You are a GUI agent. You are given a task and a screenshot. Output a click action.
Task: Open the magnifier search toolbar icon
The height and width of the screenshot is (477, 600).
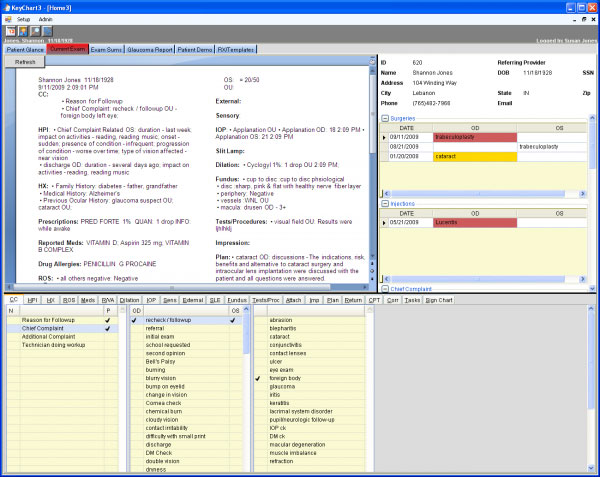pyautogui.click(x=35, y=31)
